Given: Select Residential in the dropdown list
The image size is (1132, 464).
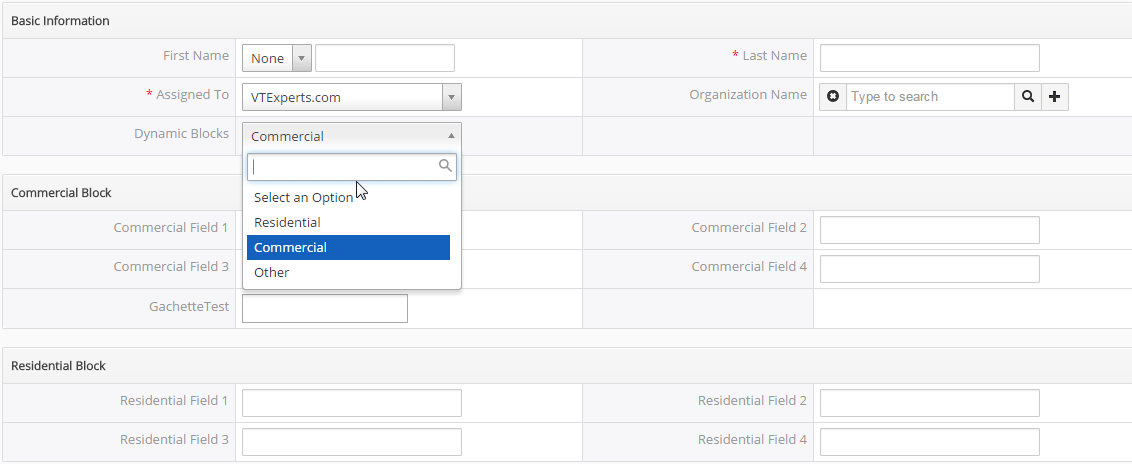Looking at the screenshot, I should pyautogui.click(x=348, y=222).
